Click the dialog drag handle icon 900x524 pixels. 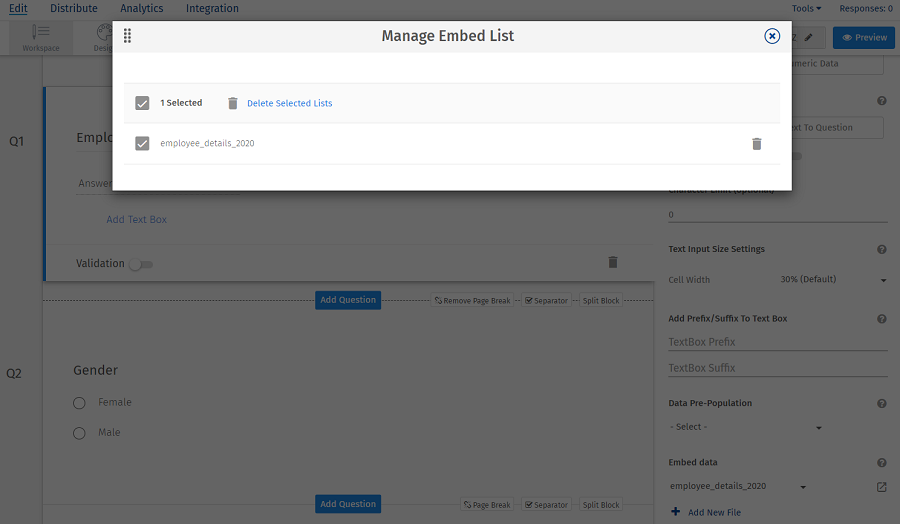coord(128,36)
